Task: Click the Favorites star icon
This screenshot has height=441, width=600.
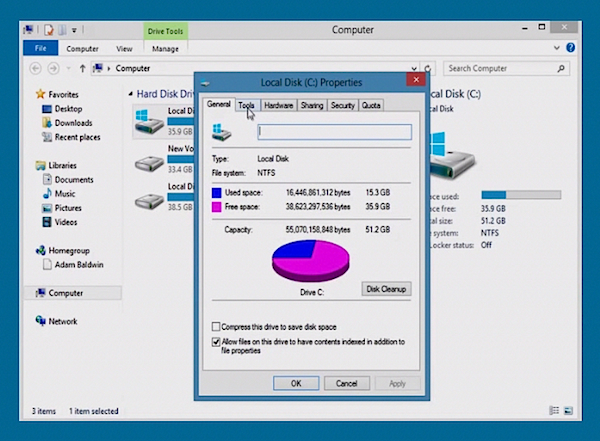Action: tap(40, 94)
